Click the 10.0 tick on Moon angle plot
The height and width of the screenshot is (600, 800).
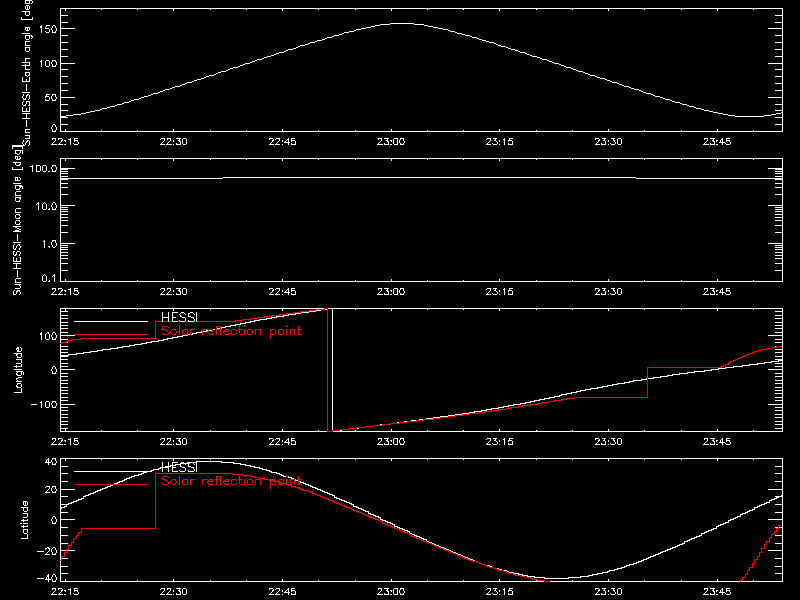(46, 206)
